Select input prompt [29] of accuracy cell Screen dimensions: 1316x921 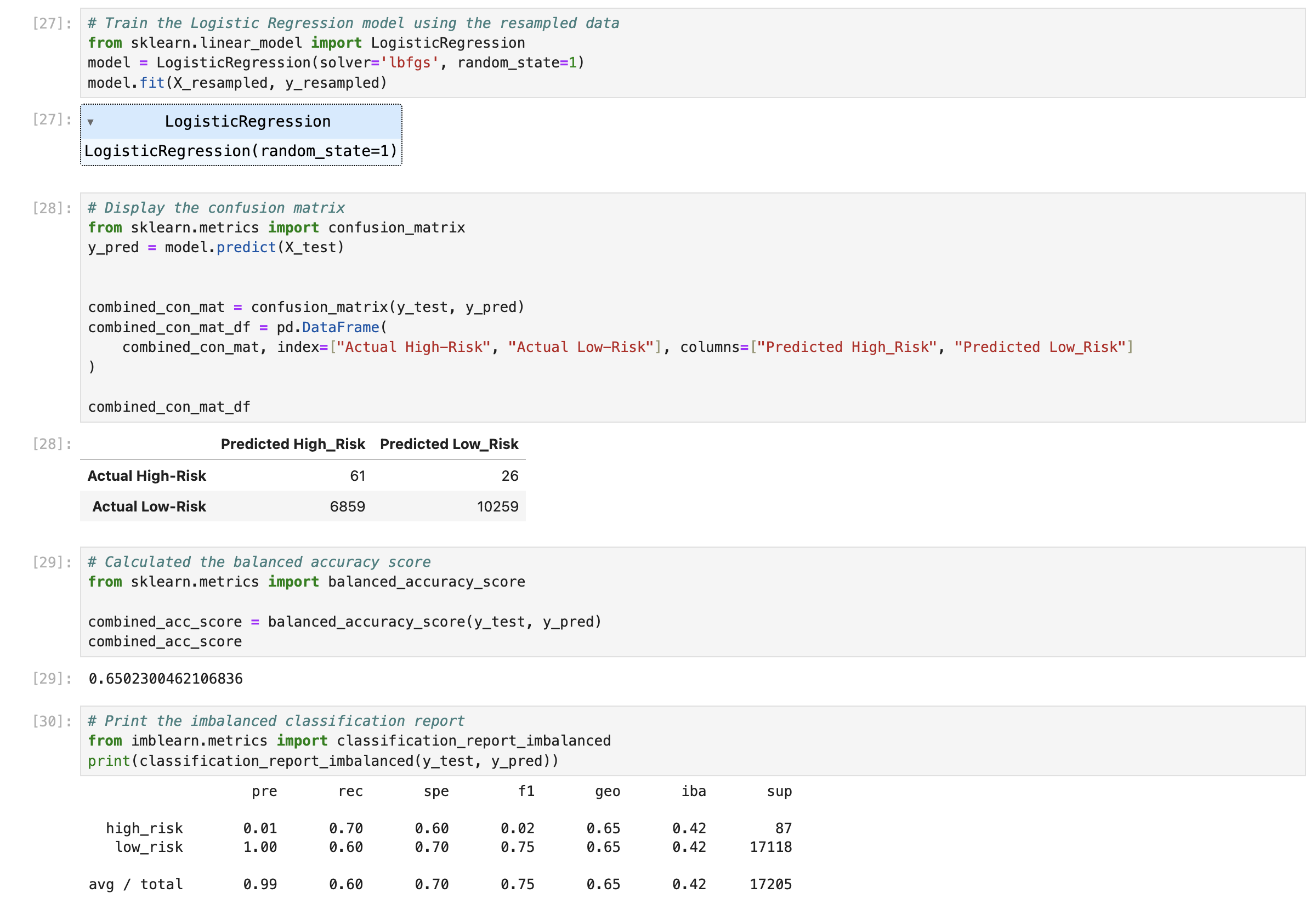coord(52,562)
